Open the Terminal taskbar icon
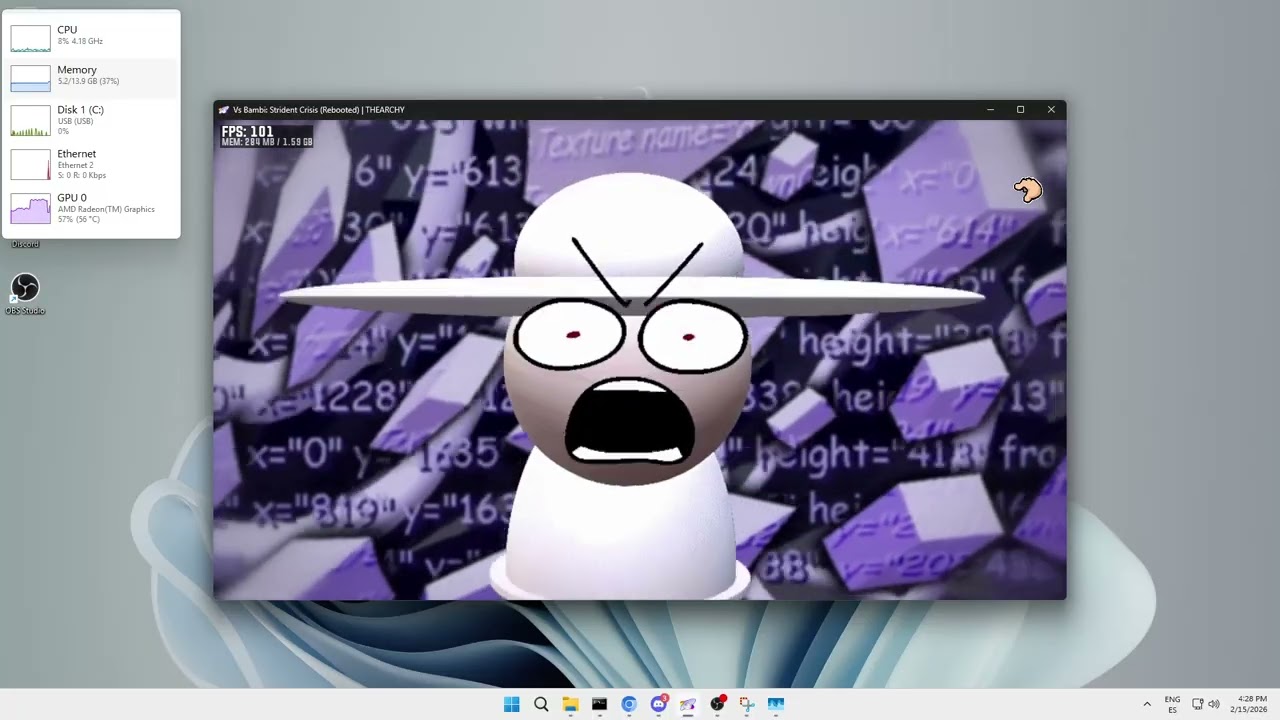The image size is (1280, 720). [x=599, y=704]
